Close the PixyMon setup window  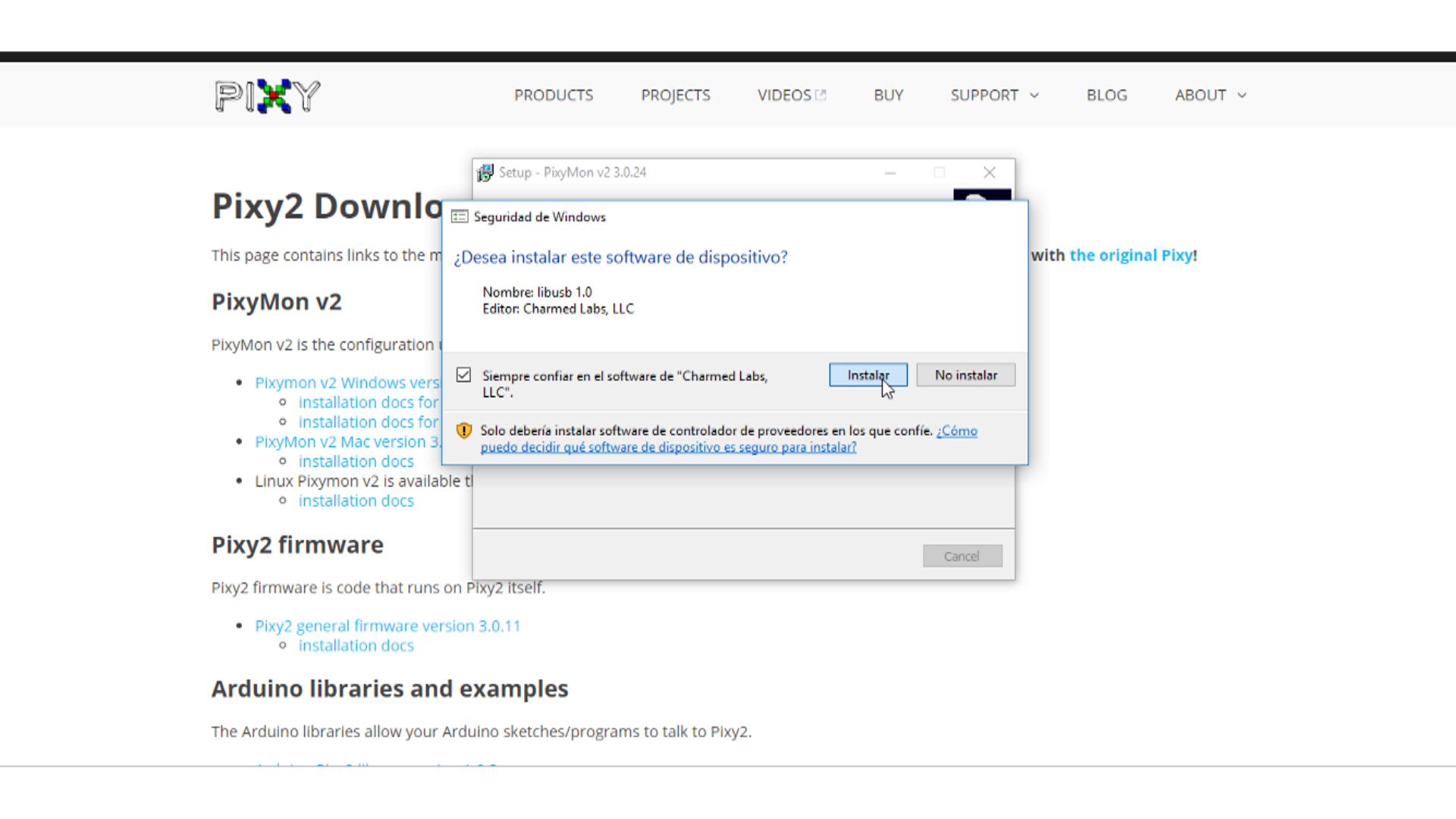point(989,173)
